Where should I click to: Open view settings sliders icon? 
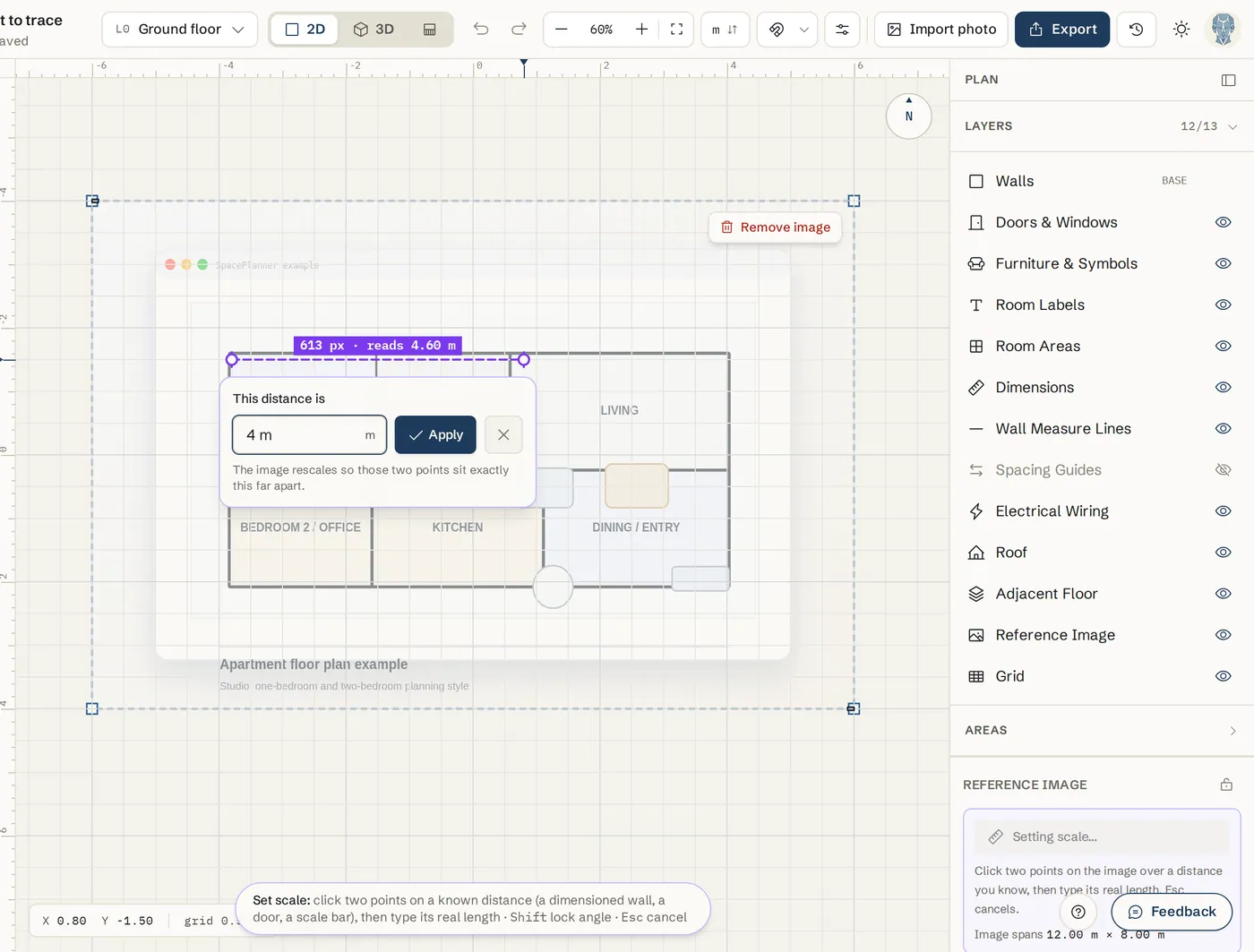tap(842, 30)
